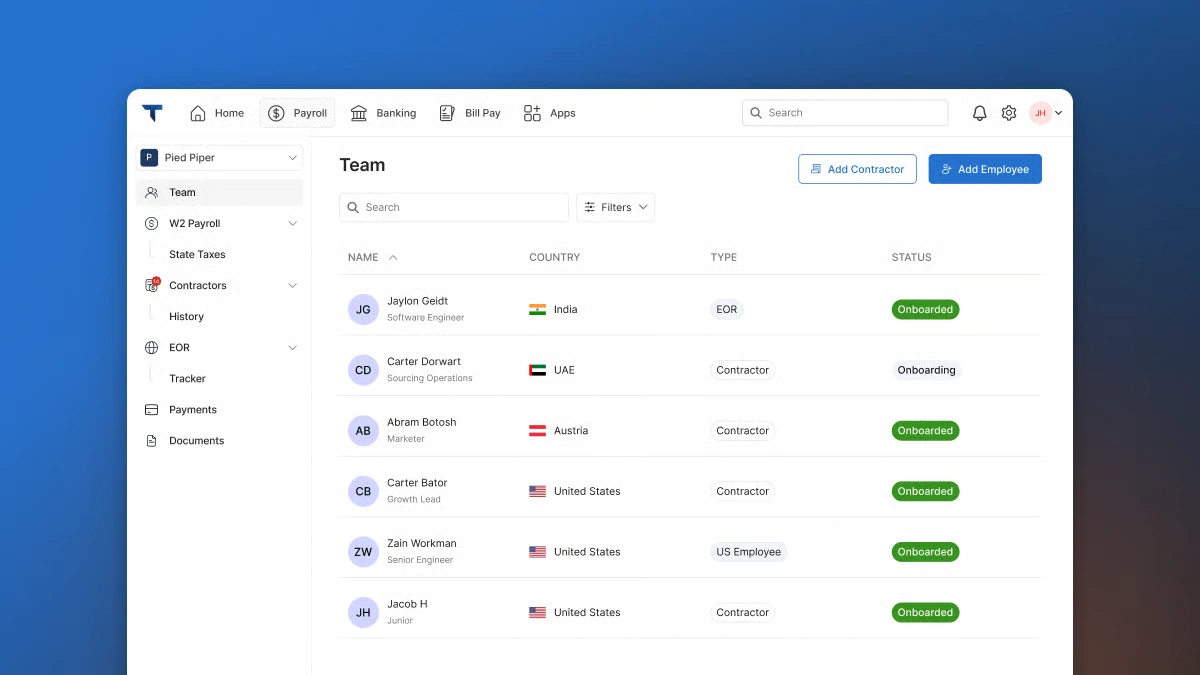Click the CD avatar for Carter Dorwart
Screen dimensions: 1200x675
point(363,370)
